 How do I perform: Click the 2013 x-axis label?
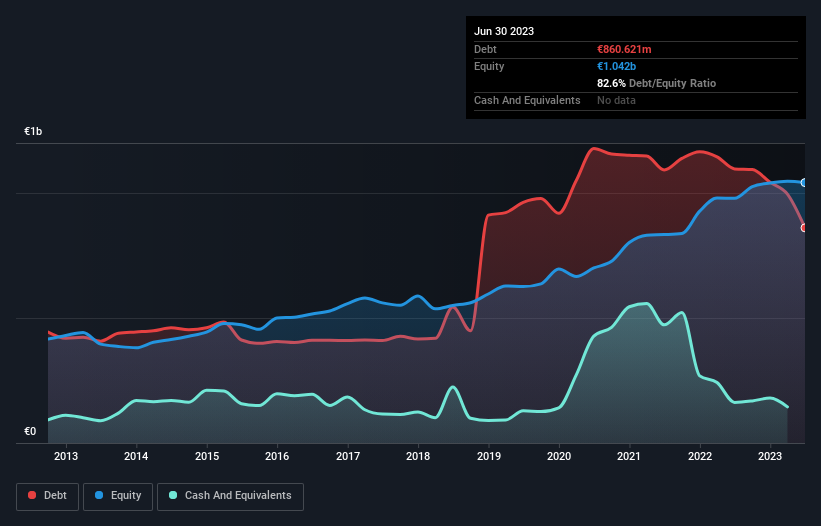[66, 456]
